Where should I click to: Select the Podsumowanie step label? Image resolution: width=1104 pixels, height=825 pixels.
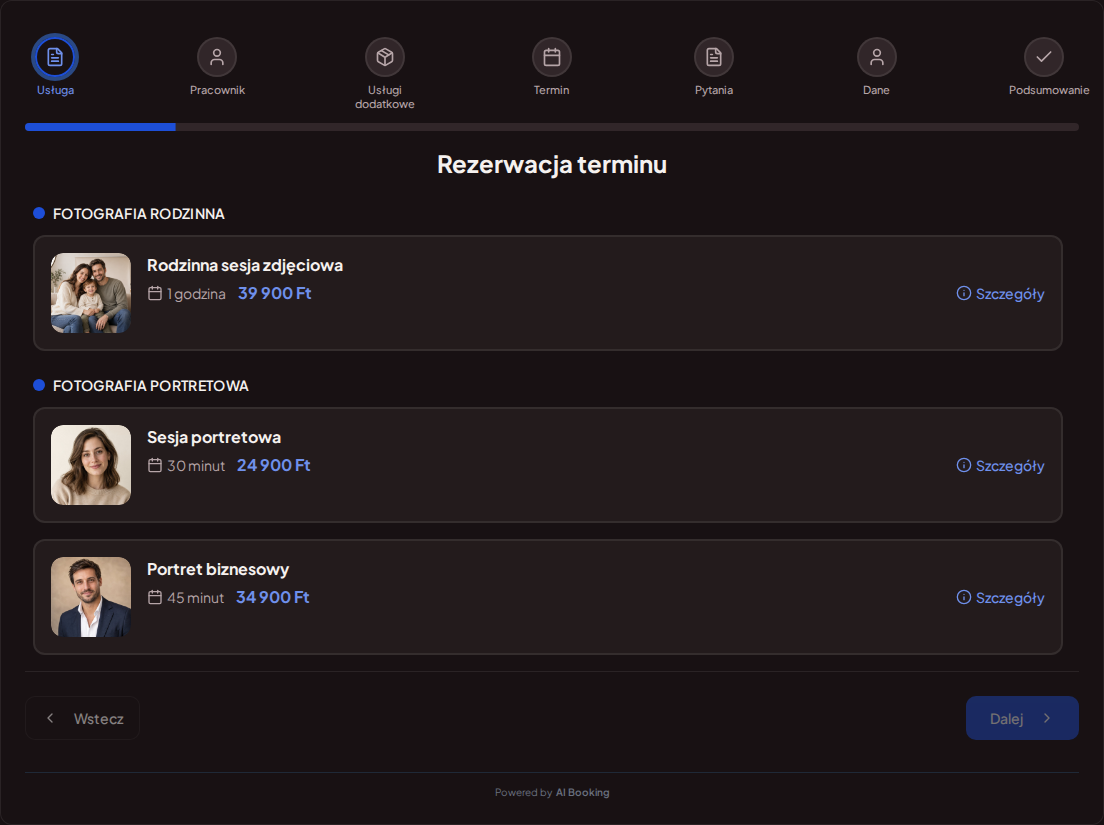pyautogui.click(x=1049, y=90)
